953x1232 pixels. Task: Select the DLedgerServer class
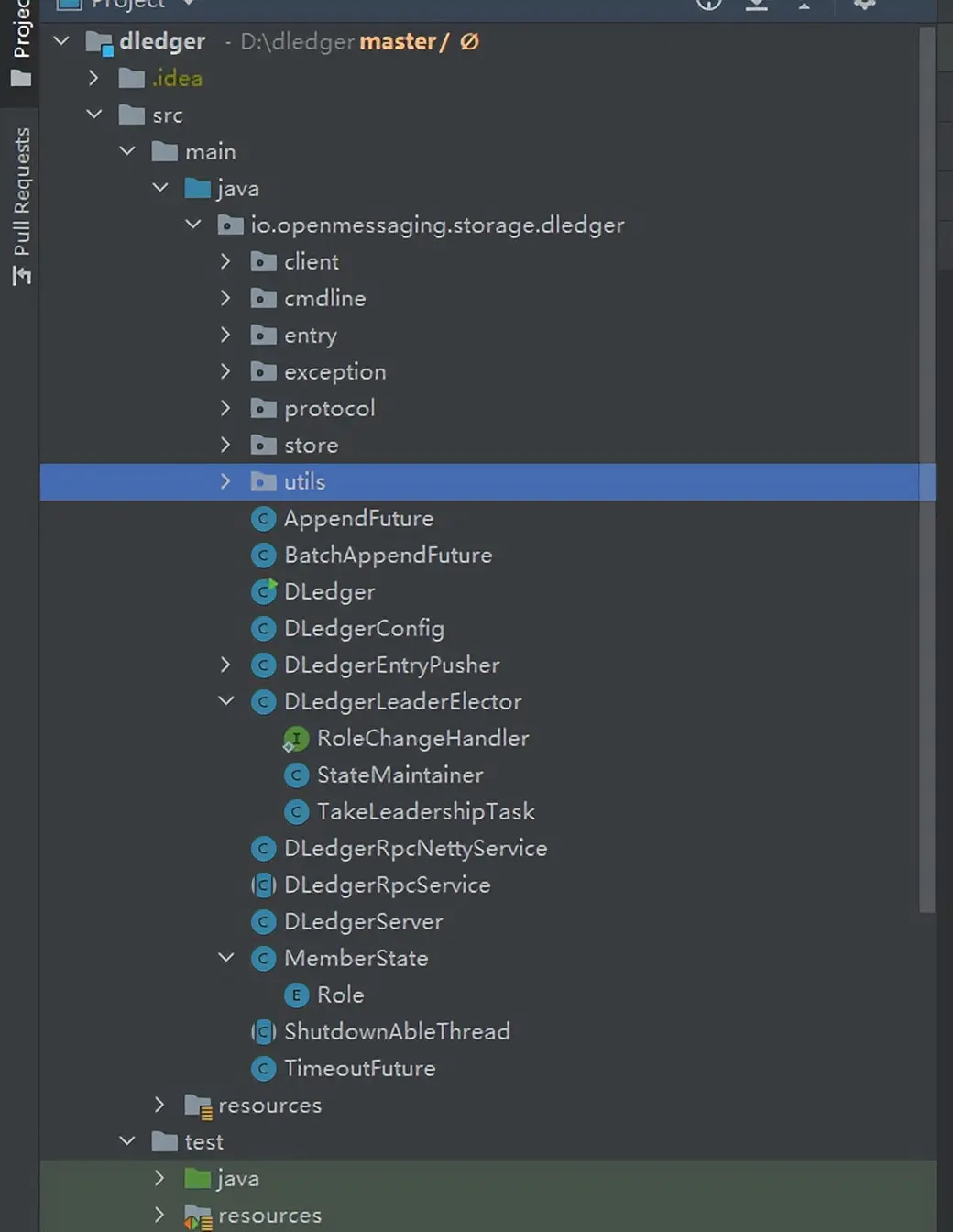(x=363, y=922)
